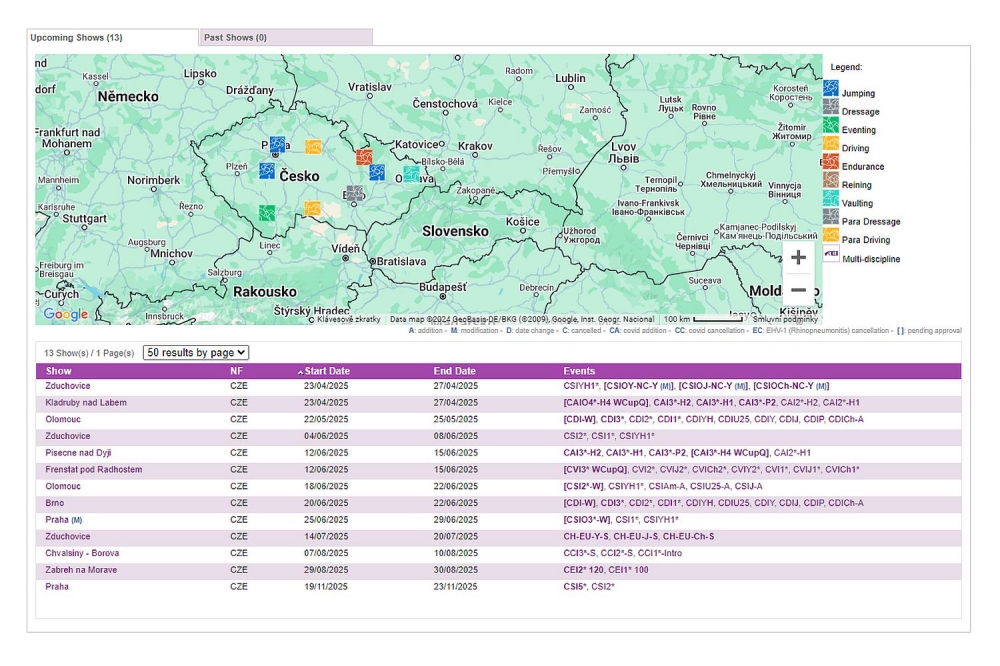Click the yellow Driving marker east of Praha
Screen dimensions: 1000x666
pyautogui.click(x=313, y=147)
